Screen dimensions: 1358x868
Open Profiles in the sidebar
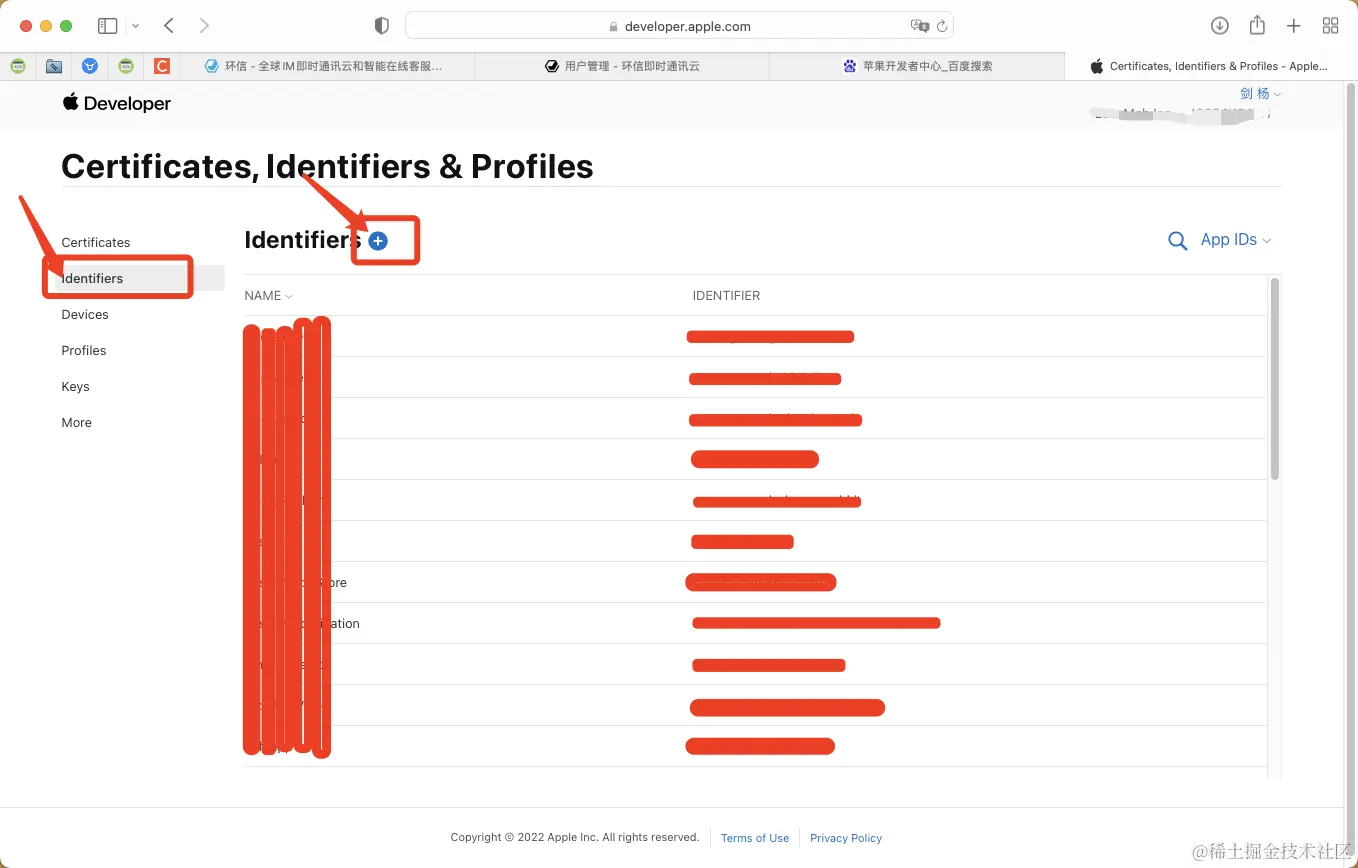click(84, 351)
